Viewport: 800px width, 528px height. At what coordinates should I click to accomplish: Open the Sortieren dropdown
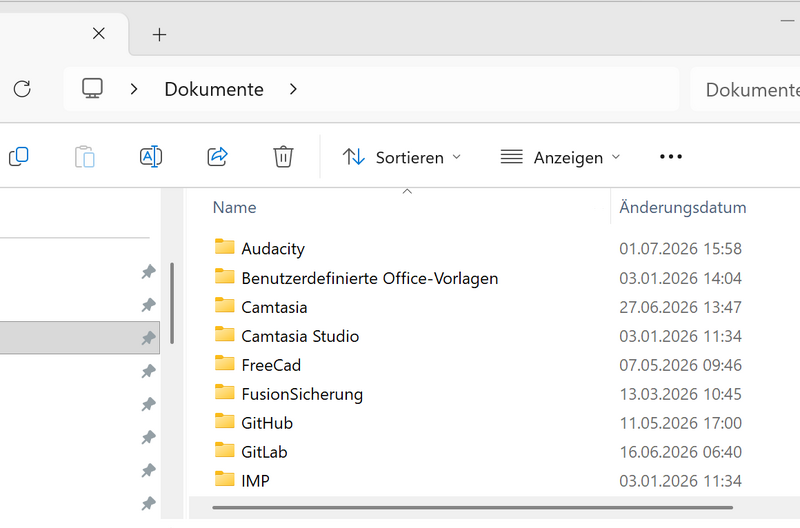click(402, 157)
